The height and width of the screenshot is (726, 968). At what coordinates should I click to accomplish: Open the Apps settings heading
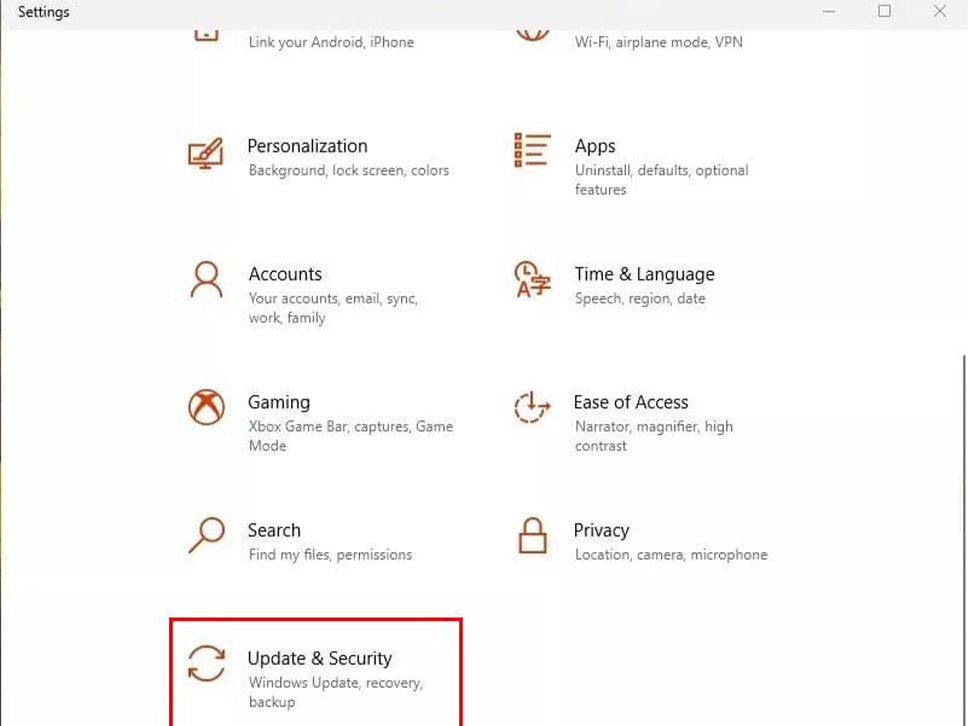[595, 146]
